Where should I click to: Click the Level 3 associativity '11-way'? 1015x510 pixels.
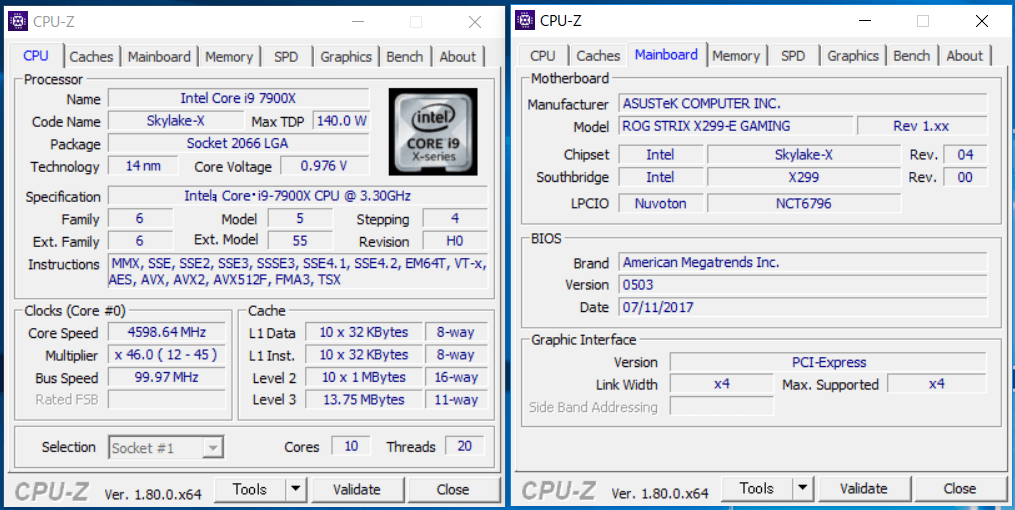(456, 399)
